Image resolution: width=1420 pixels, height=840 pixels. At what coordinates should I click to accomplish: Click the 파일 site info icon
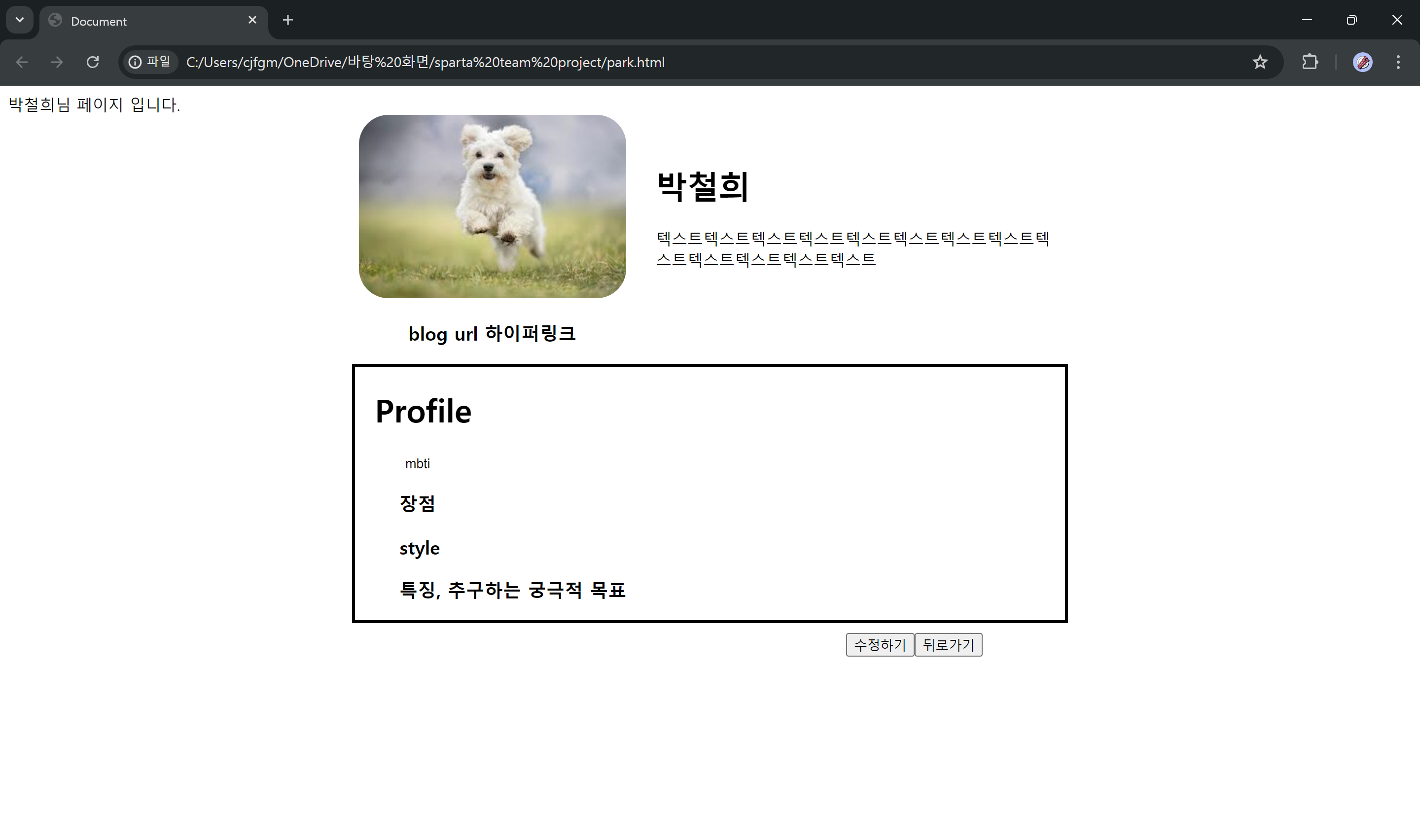149,62
